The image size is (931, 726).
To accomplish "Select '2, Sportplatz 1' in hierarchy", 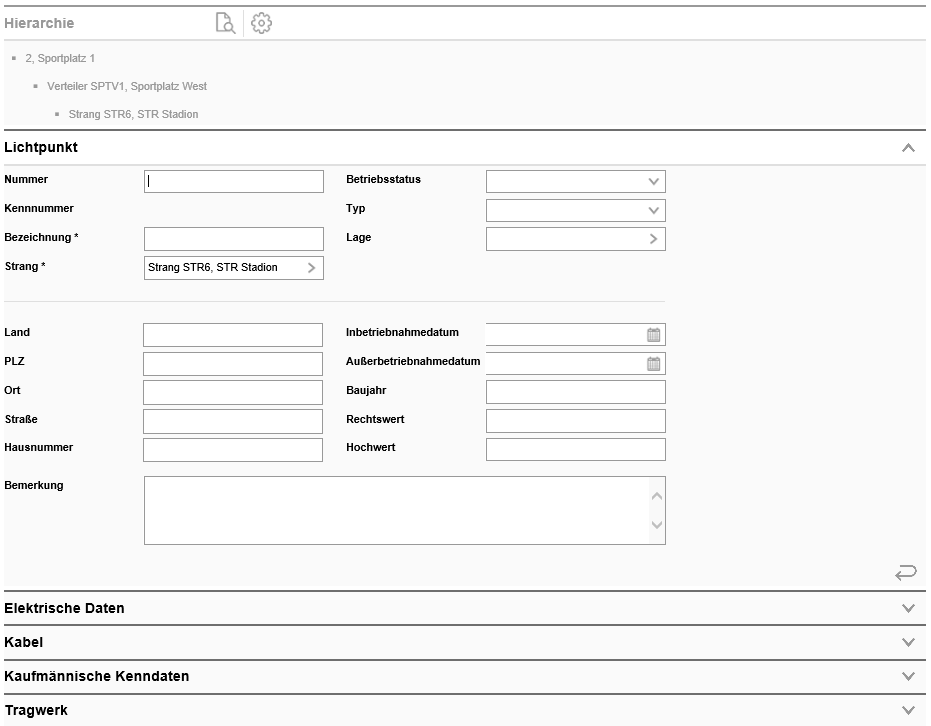I will pyautogui.click(x=60, y=59).
